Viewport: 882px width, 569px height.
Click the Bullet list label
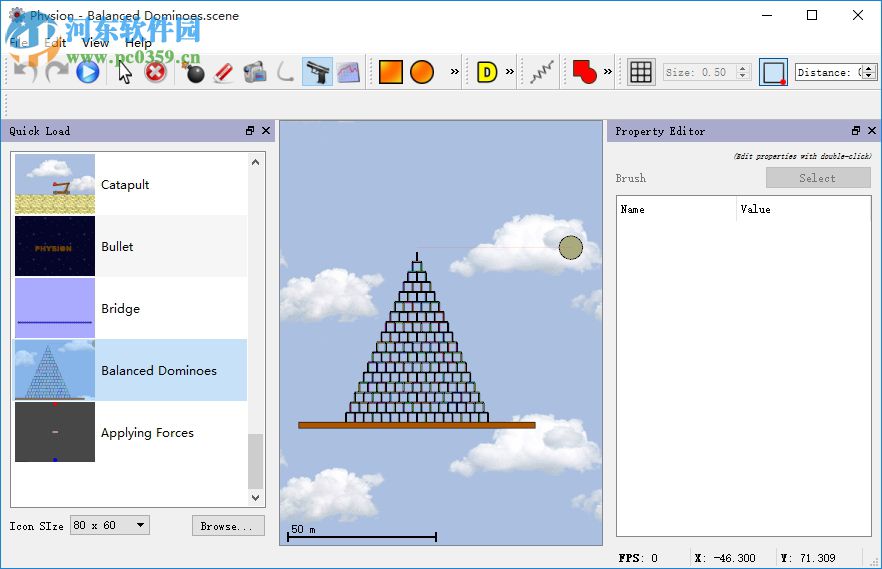(117, 246)
